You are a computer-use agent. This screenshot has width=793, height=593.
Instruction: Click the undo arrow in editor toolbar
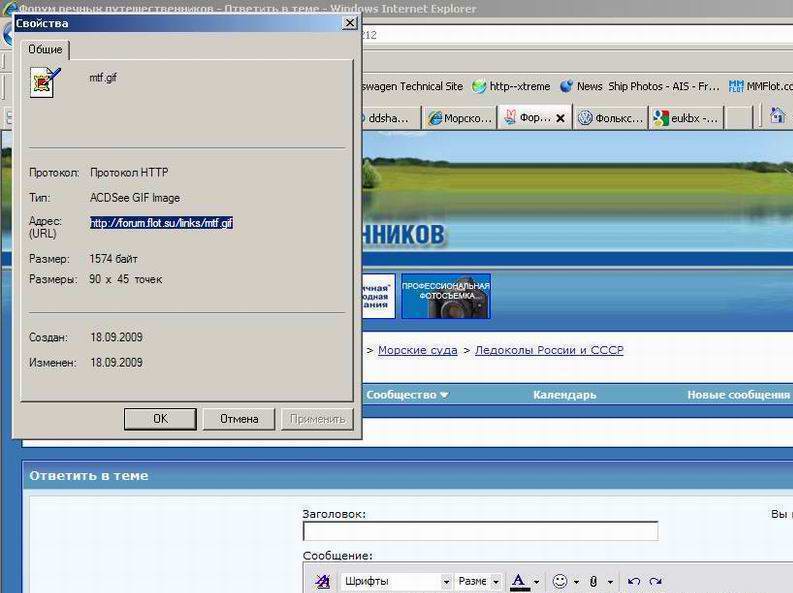point(633,581)
